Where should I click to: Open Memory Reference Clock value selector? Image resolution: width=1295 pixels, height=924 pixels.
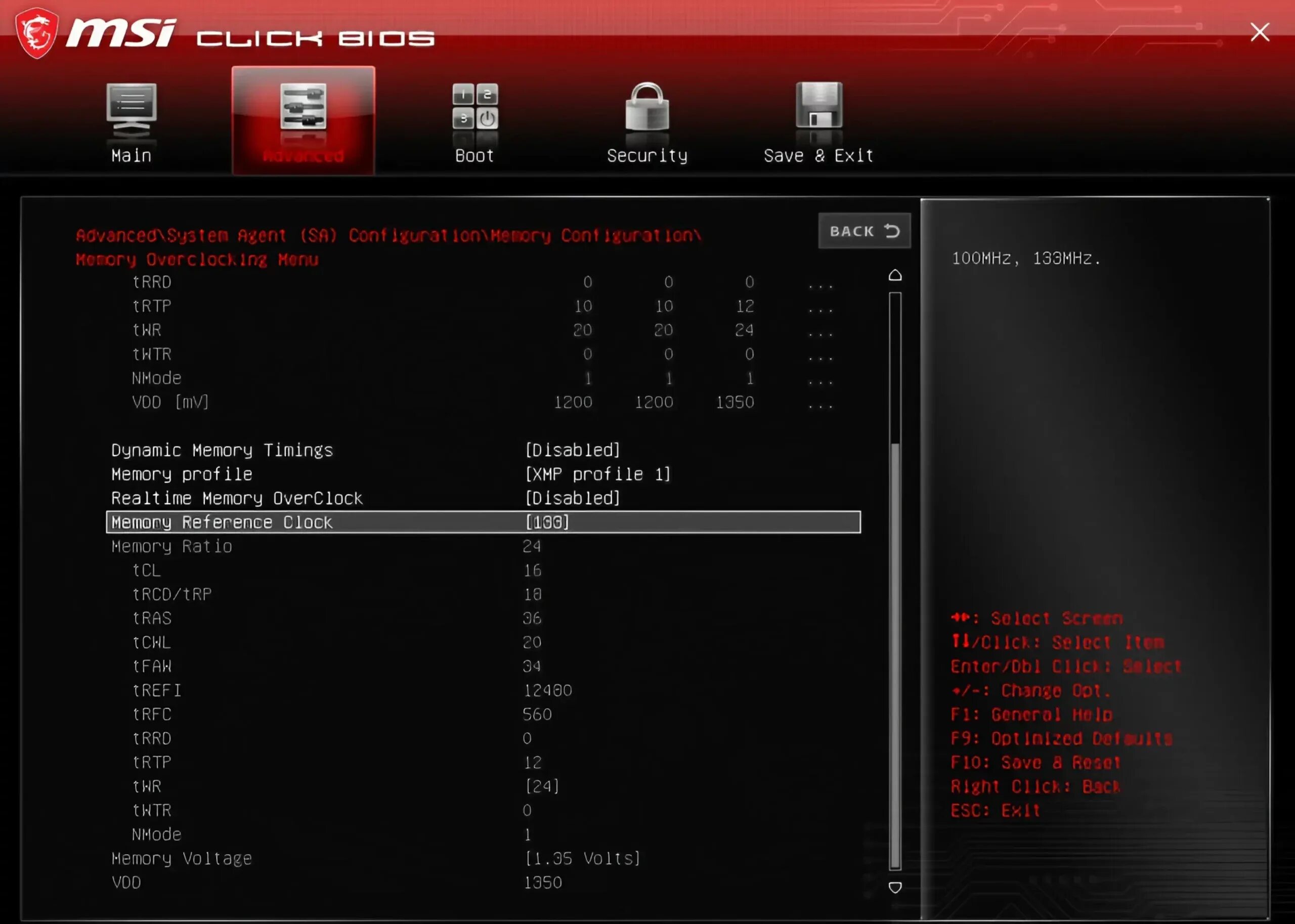[547, 522]
